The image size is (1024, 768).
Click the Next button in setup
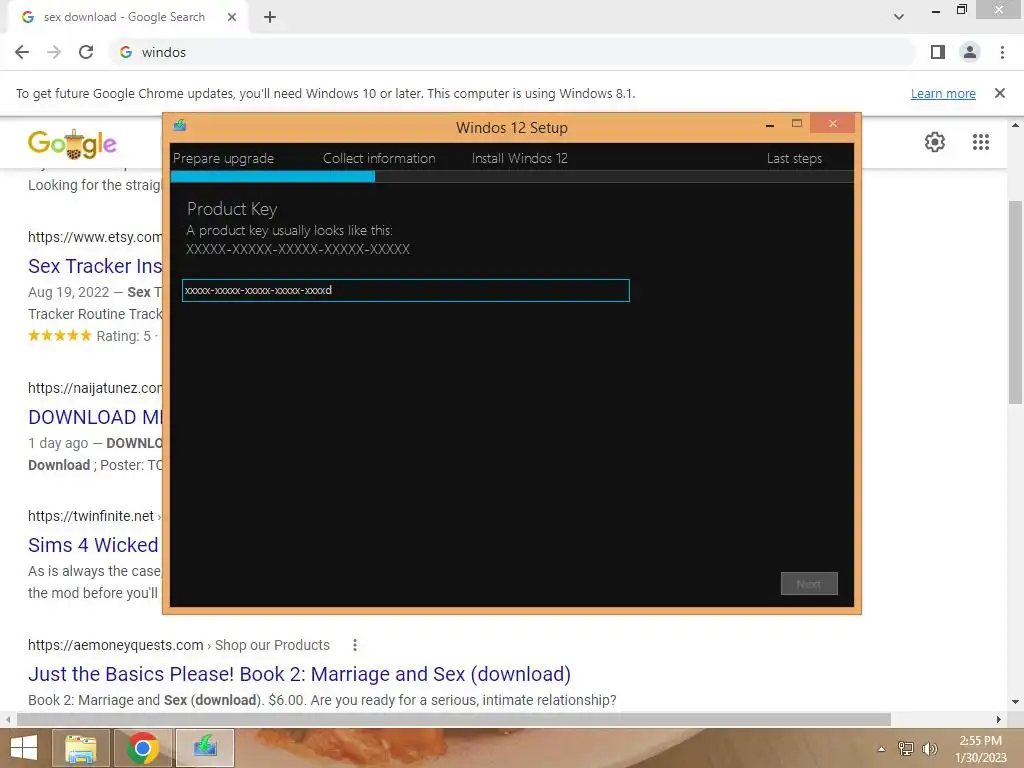click(809, 584)
